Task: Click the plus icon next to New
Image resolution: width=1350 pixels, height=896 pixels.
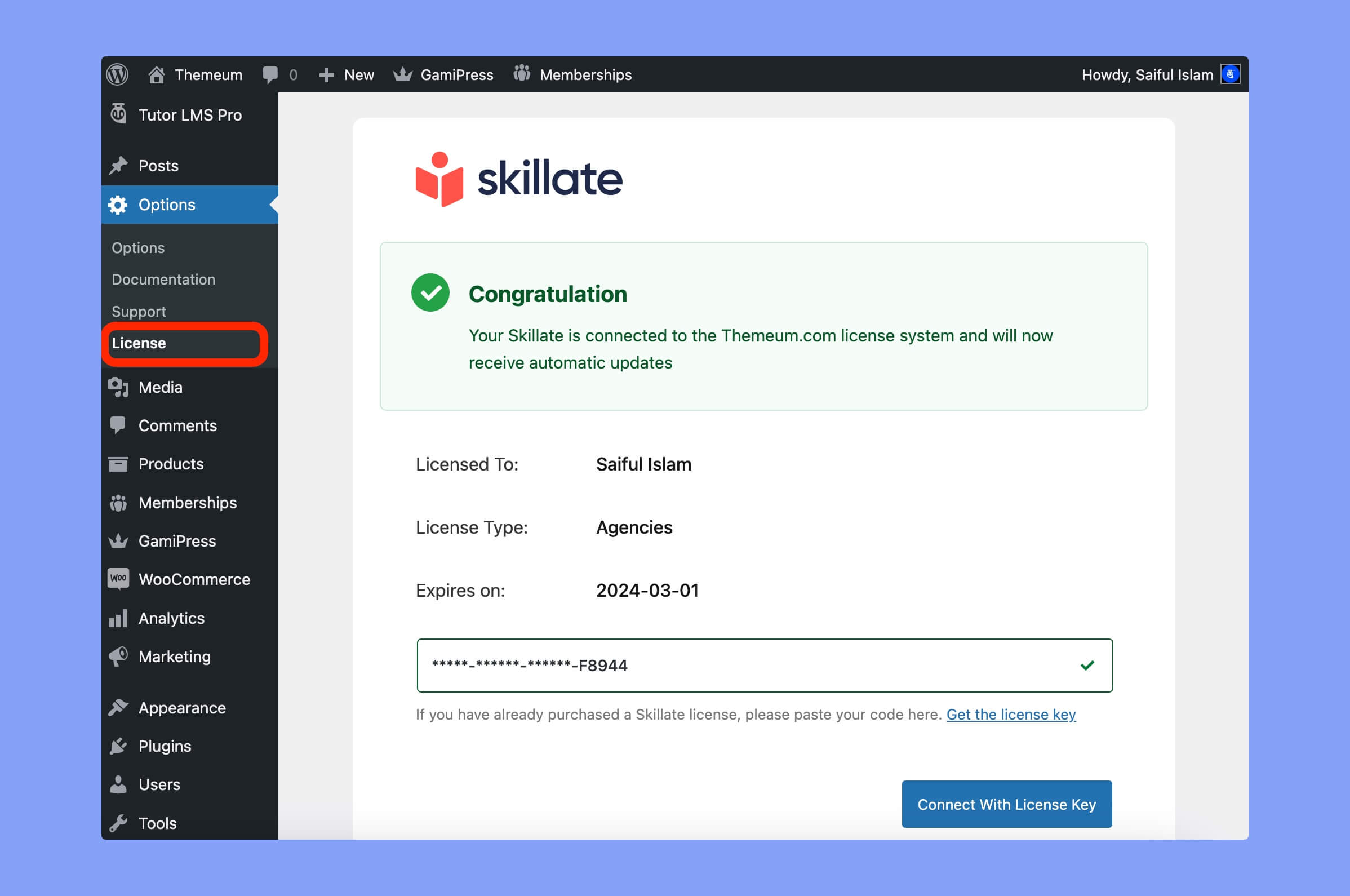Action: point(326,75)
